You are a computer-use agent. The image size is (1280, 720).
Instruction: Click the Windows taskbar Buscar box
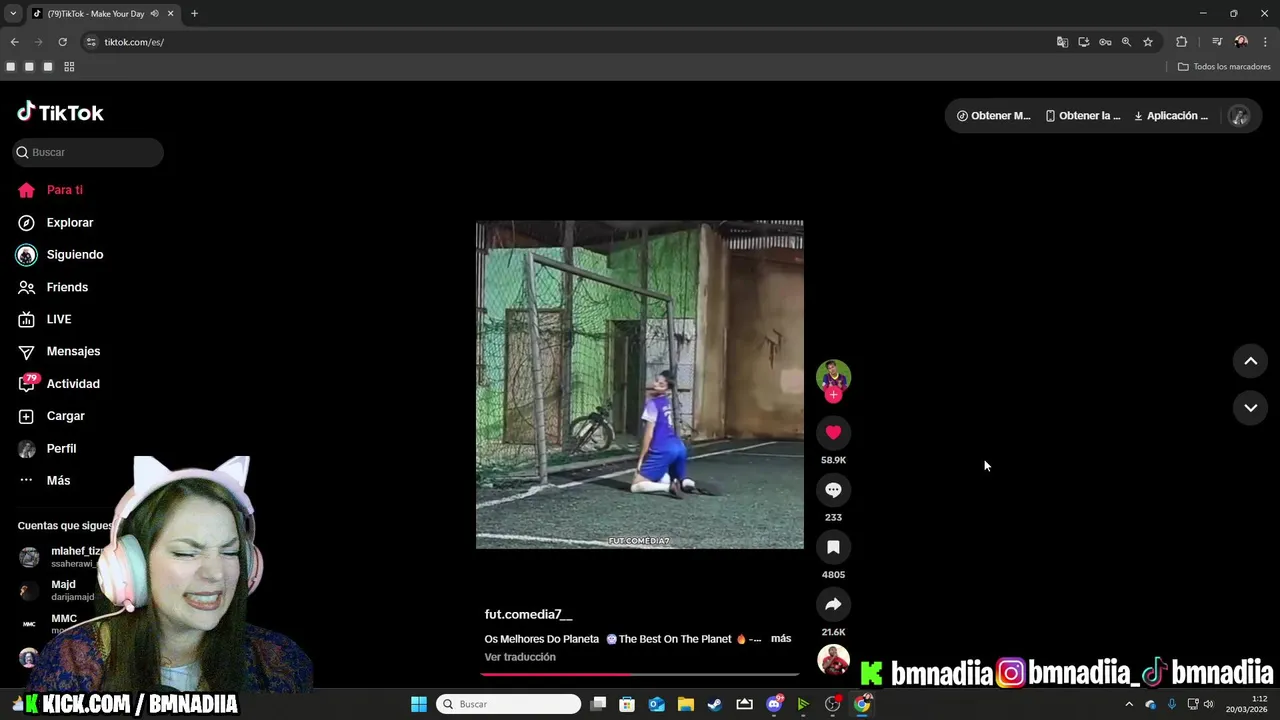510,704
